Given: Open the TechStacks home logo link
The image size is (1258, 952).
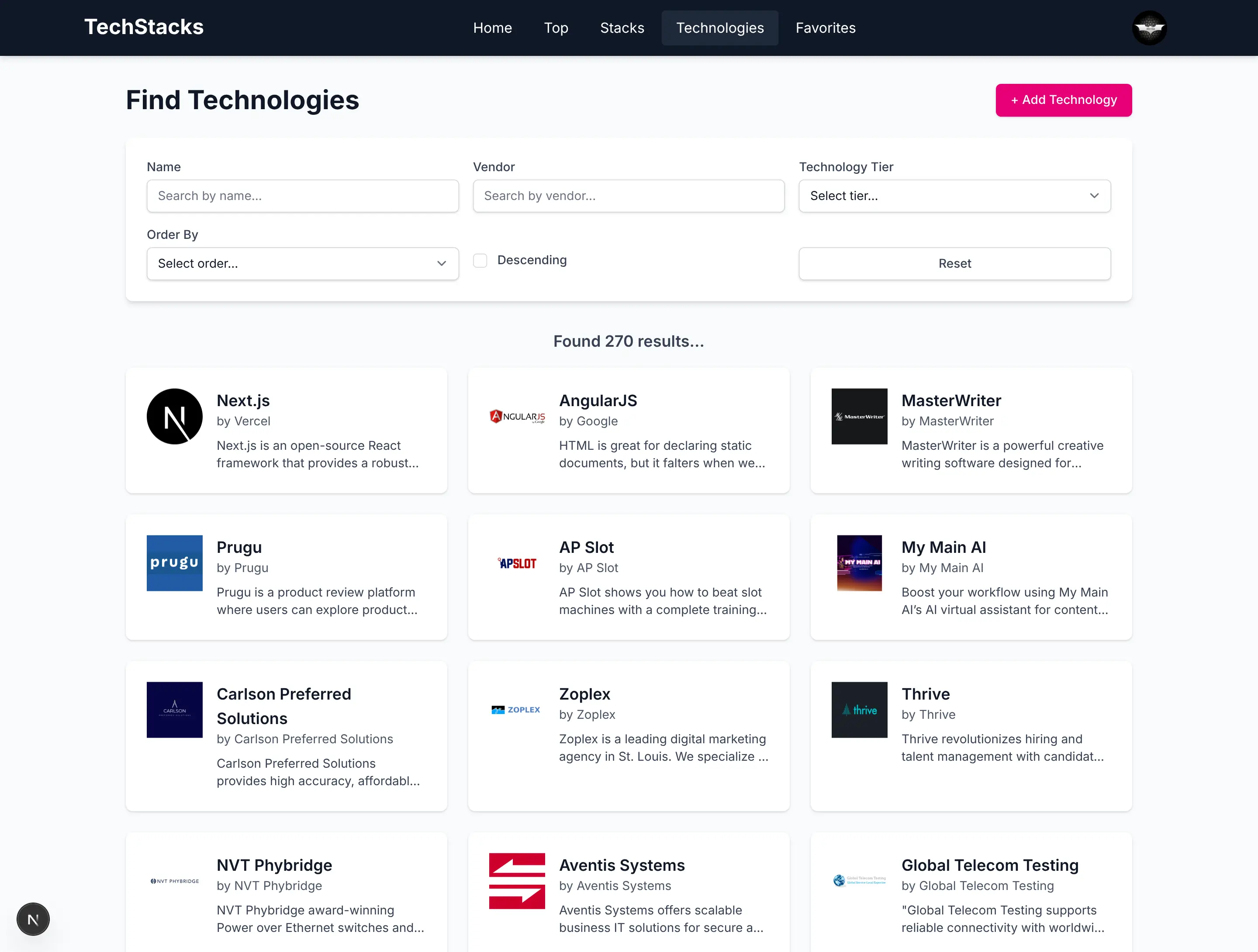Looking at the screenshot, I should (144, 28).
